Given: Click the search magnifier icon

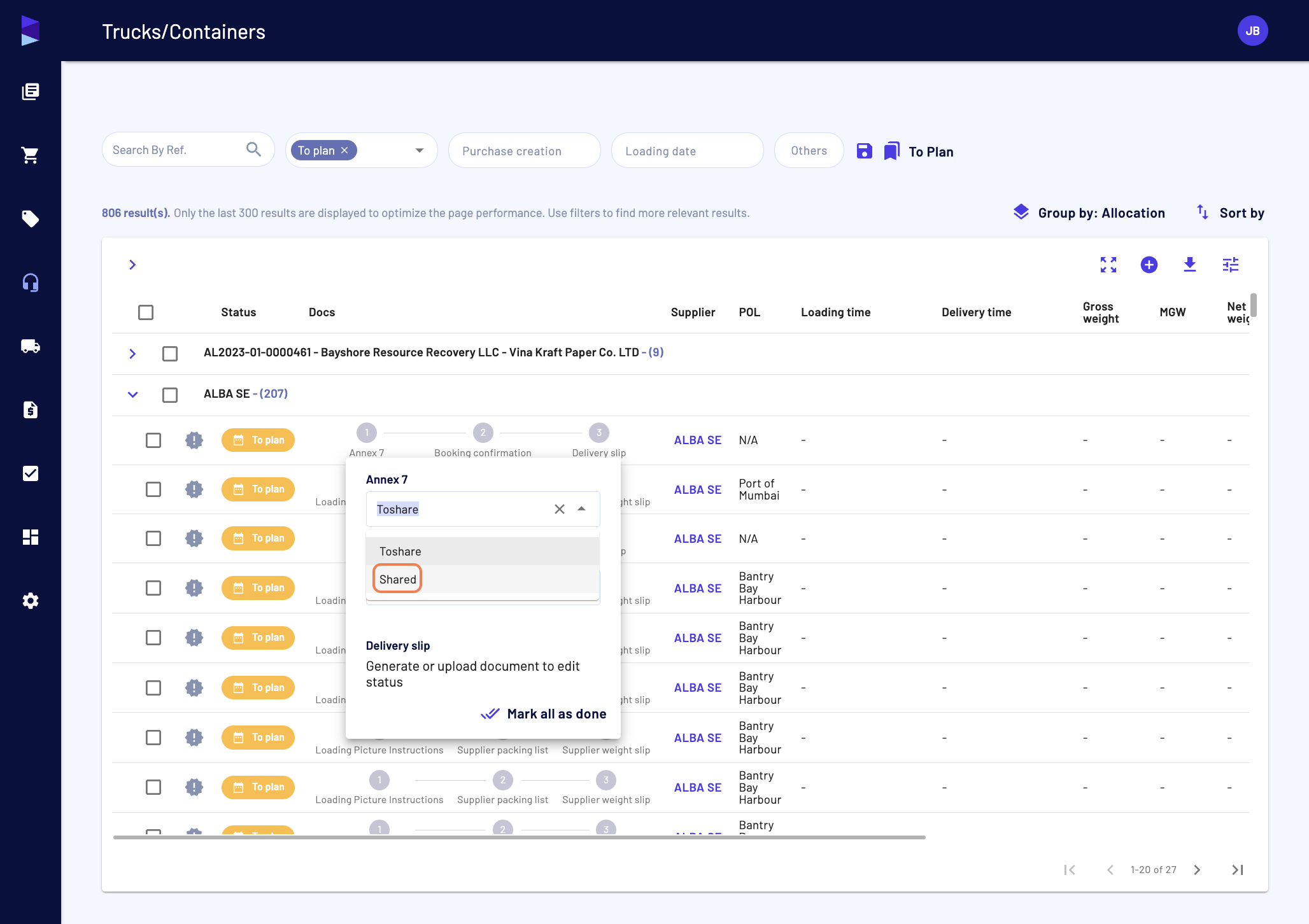Looking at the screenshot, I should point(253,150).
